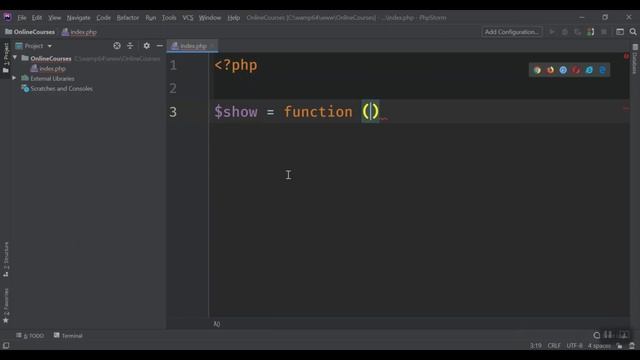
Task: Open the Navigate menu
Action: coord(78,18)
